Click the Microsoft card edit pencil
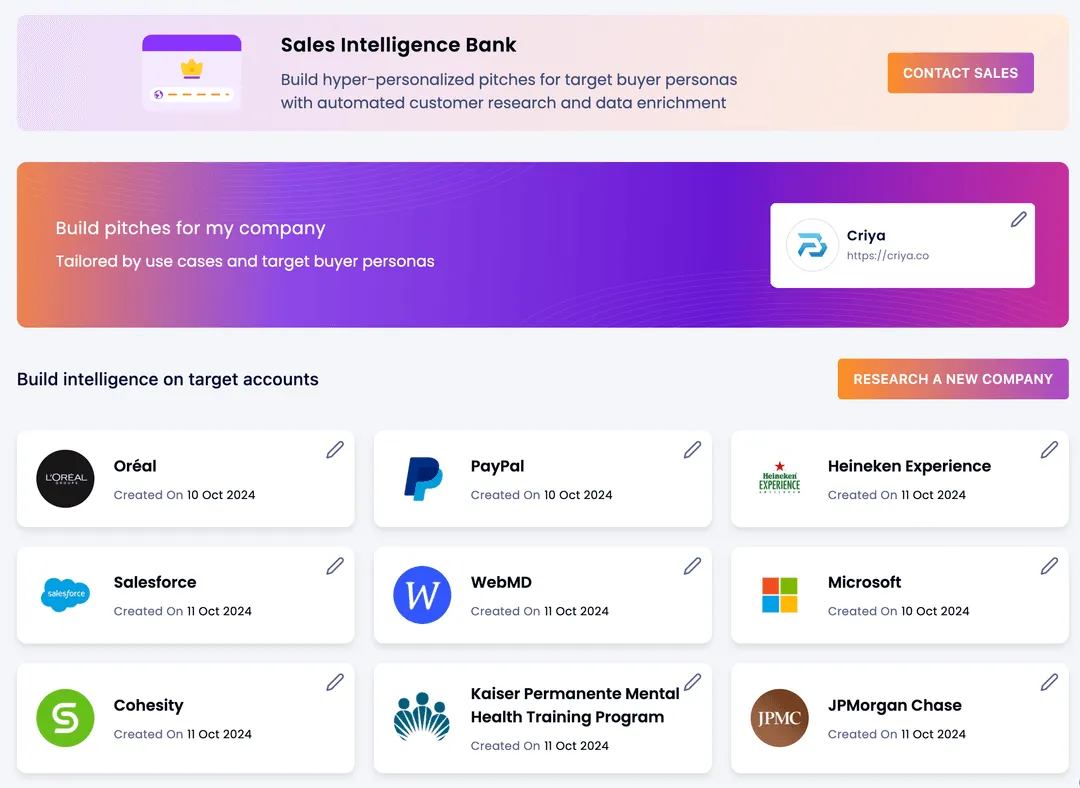 1049,566
